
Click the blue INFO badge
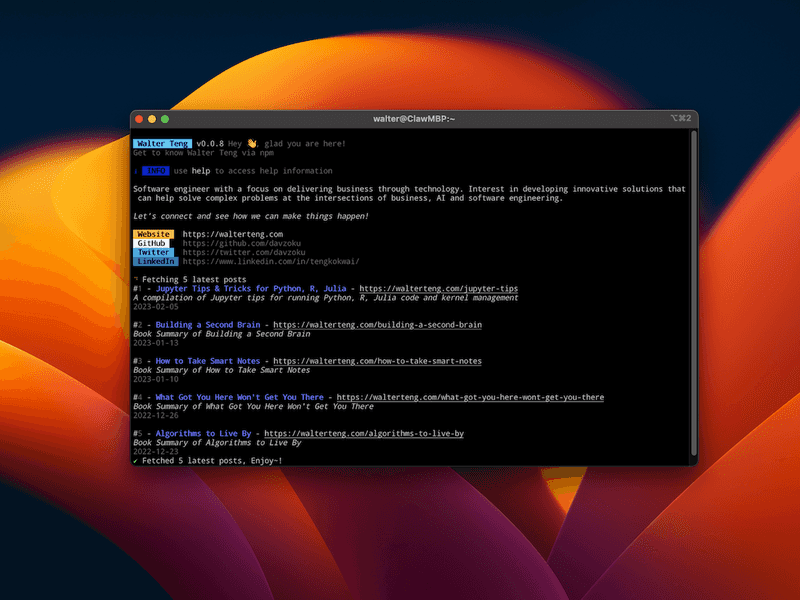click(155, 171)
